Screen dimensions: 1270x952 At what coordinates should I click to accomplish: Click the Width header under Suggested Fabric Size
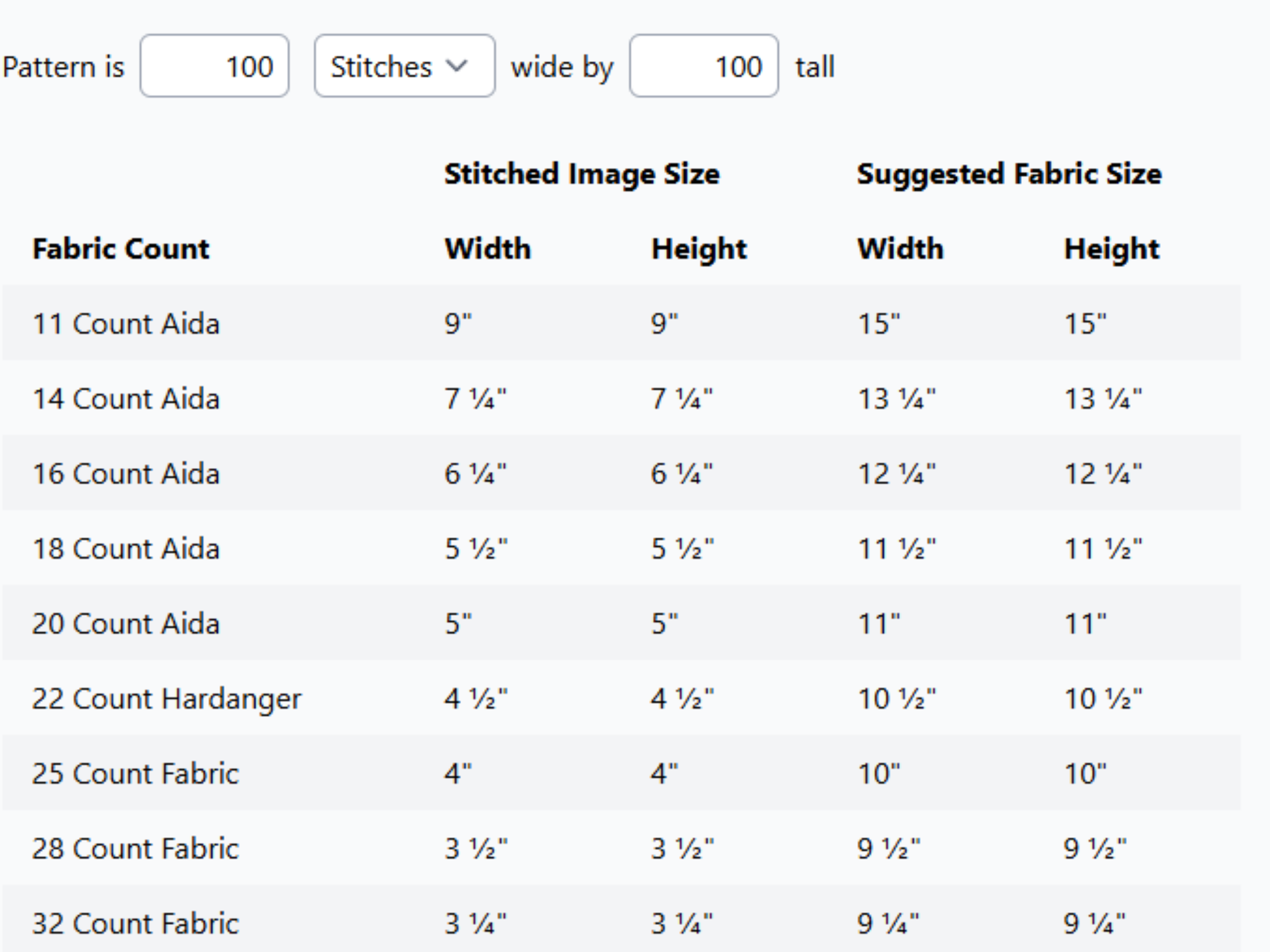[x=900, y=249]
